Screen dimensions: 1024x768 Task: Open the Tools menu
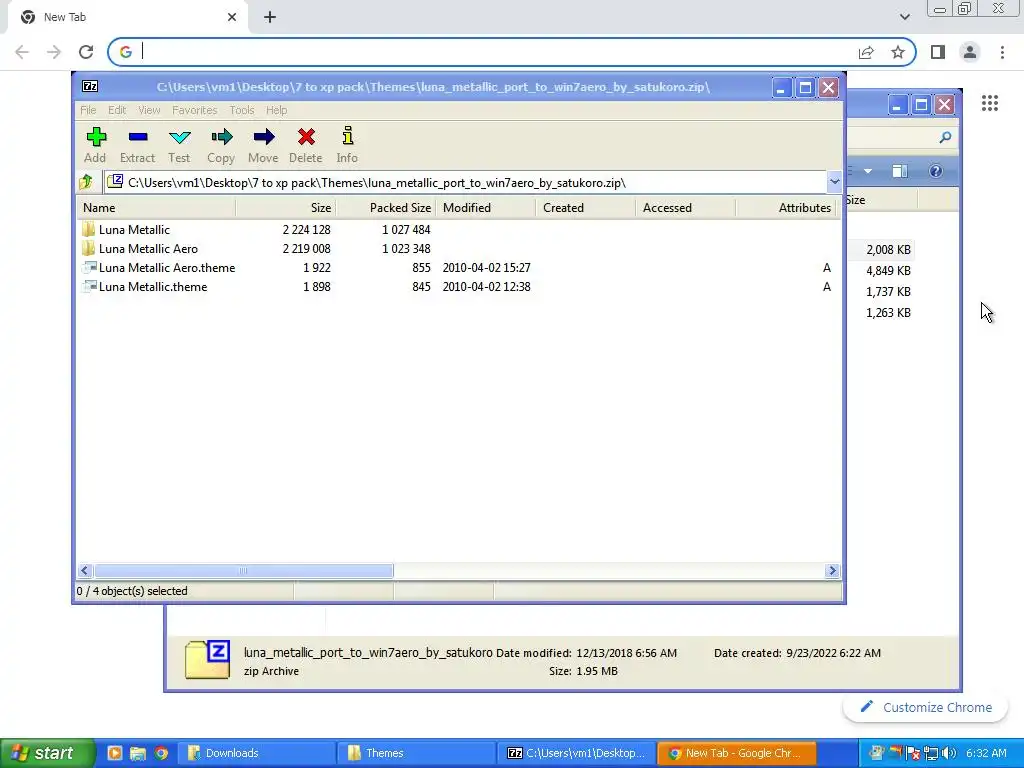242,110
